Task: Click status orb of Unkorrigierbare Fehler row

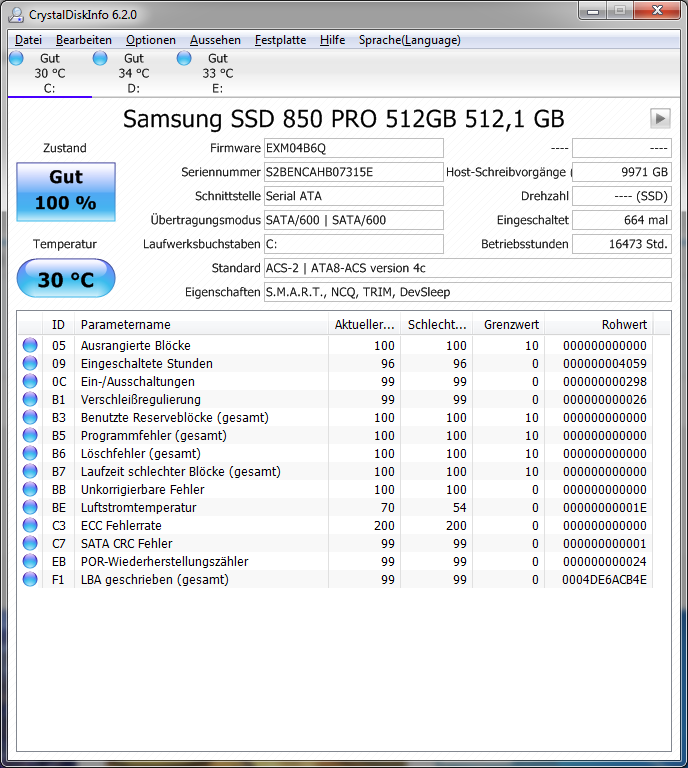Action: click(30, 489)
